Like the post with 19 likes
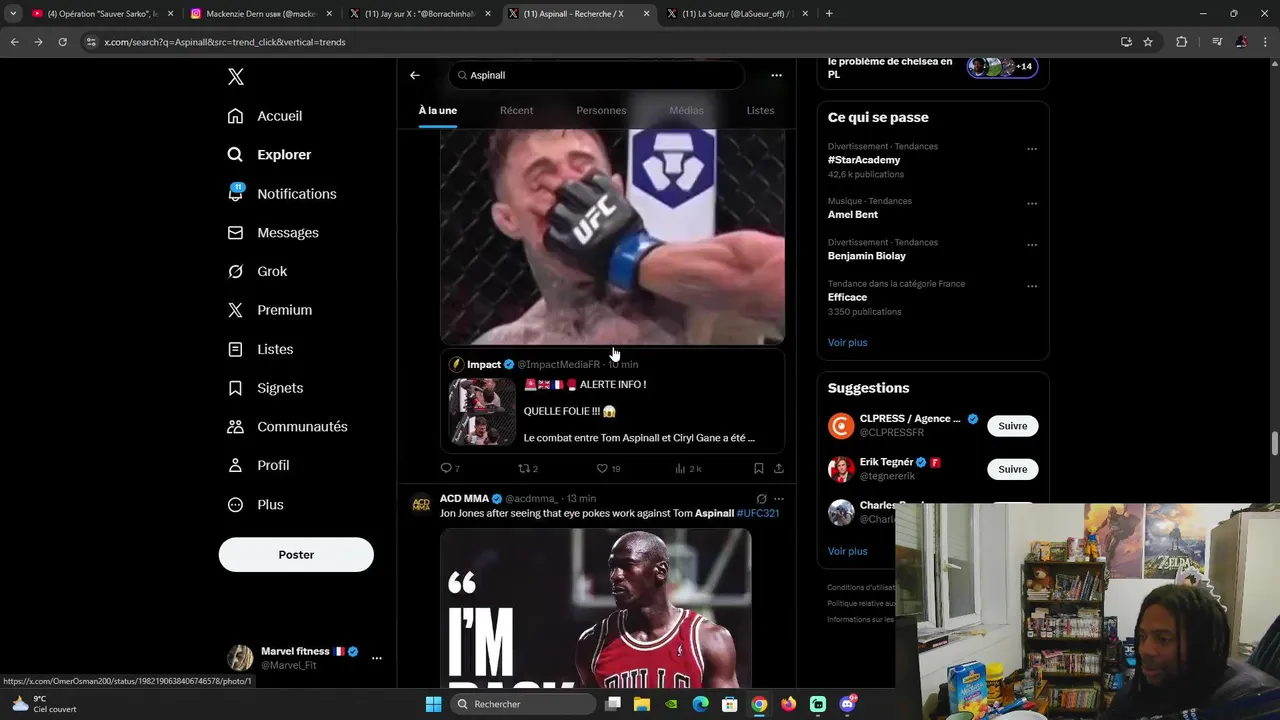The width and height of the screenshot is (1280, 720). [608, 469]
